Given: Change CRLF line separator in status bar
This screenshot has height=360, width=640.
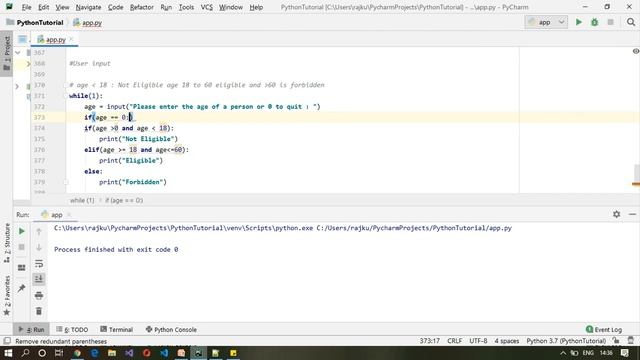Looking at the screenshot, I should [x=454, y=341].
